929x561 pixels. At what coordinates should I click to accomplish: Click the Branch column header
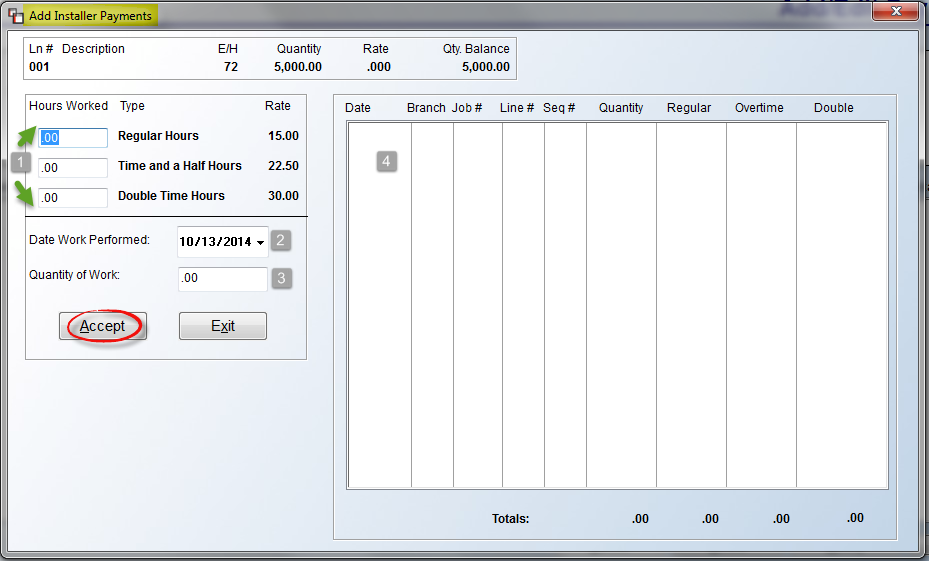pyautogui.click(x=426, y=108)
